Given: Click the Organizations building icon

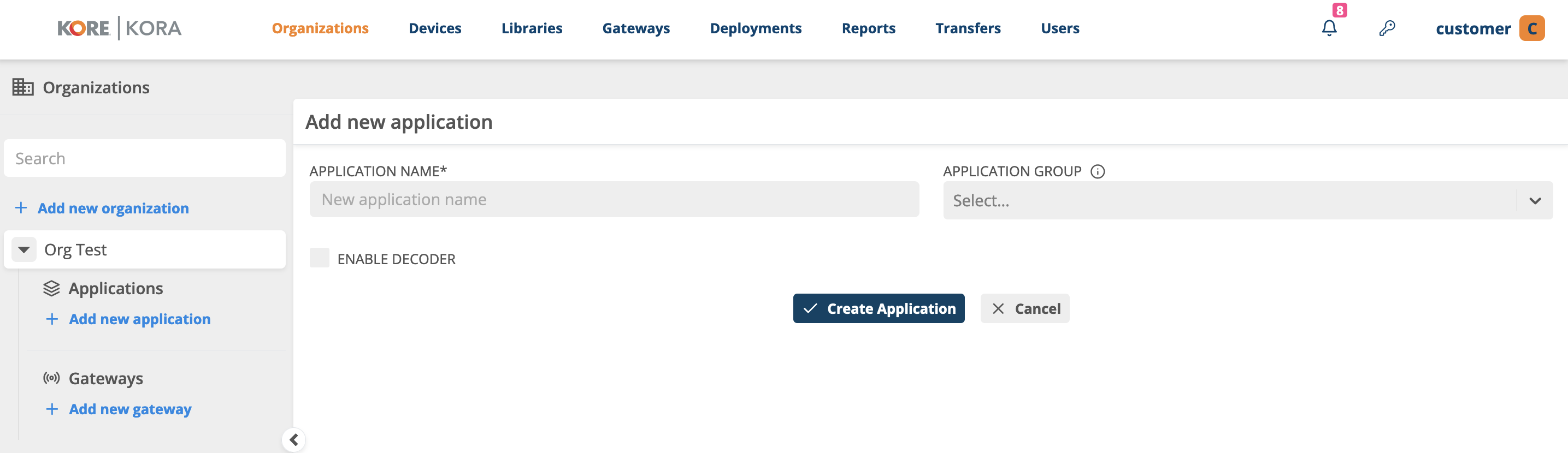Looking at the screenshot, I should (23, 87).
